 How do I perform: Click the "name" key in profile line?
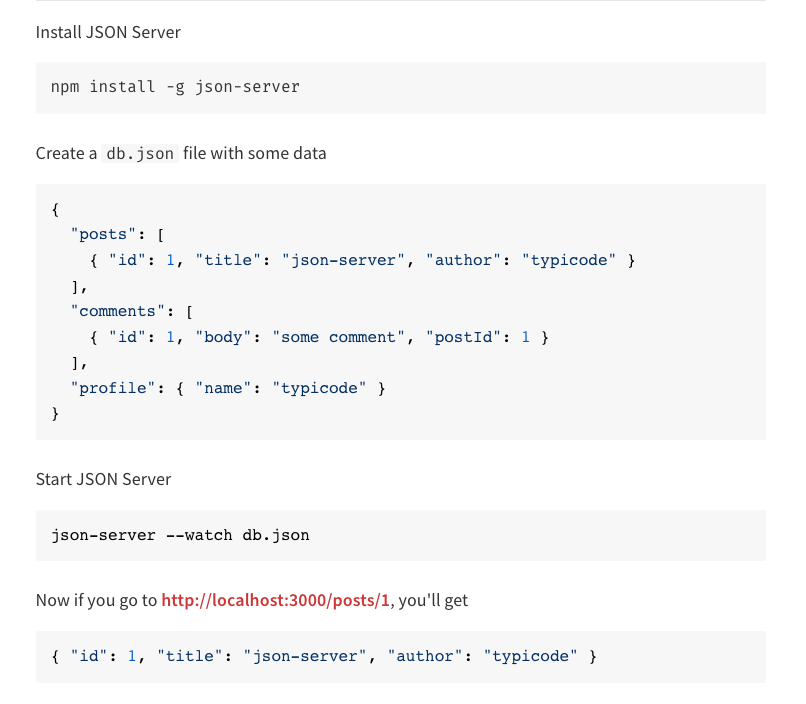tap(223, 388)
